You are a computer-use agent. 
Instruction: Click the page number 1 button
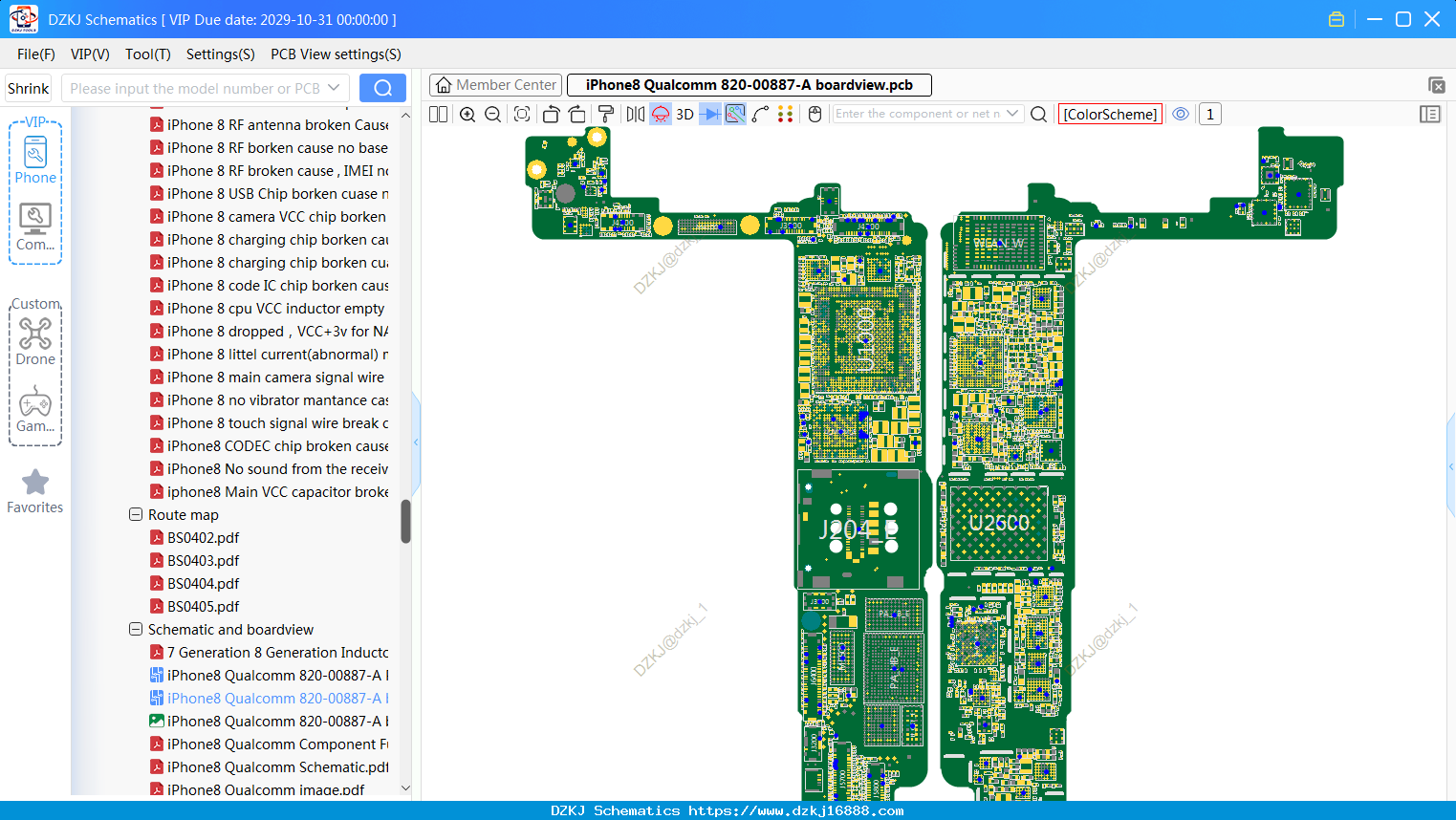(1210, 114)
